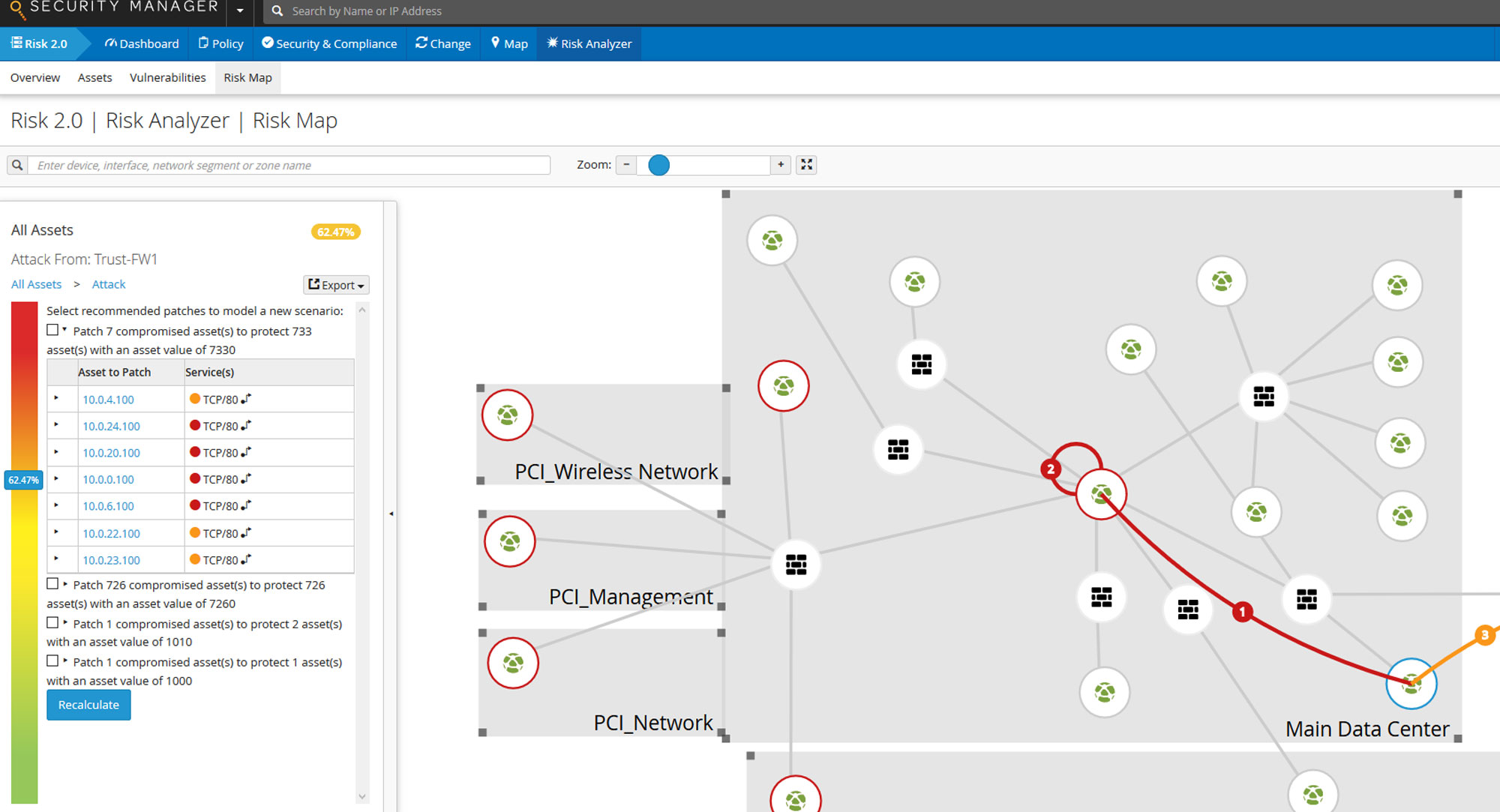Screen dimensions: 1500x812
Task: Open the asset link 10.0.0.100
Action: (108, 479)
